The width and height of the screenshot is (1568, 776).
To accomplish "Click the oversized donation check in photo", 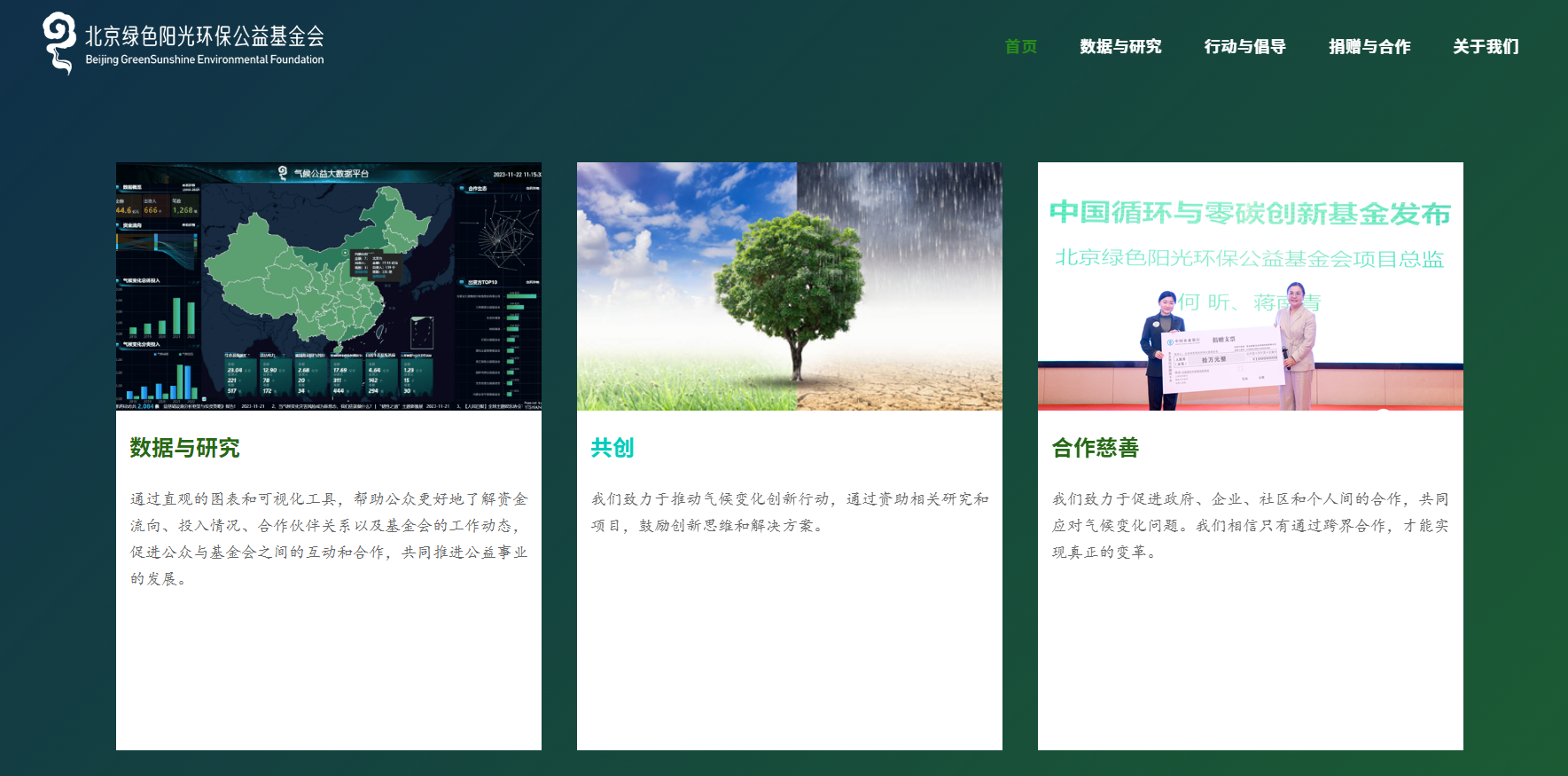I will pyautogui.click(x=1223, y=359).
